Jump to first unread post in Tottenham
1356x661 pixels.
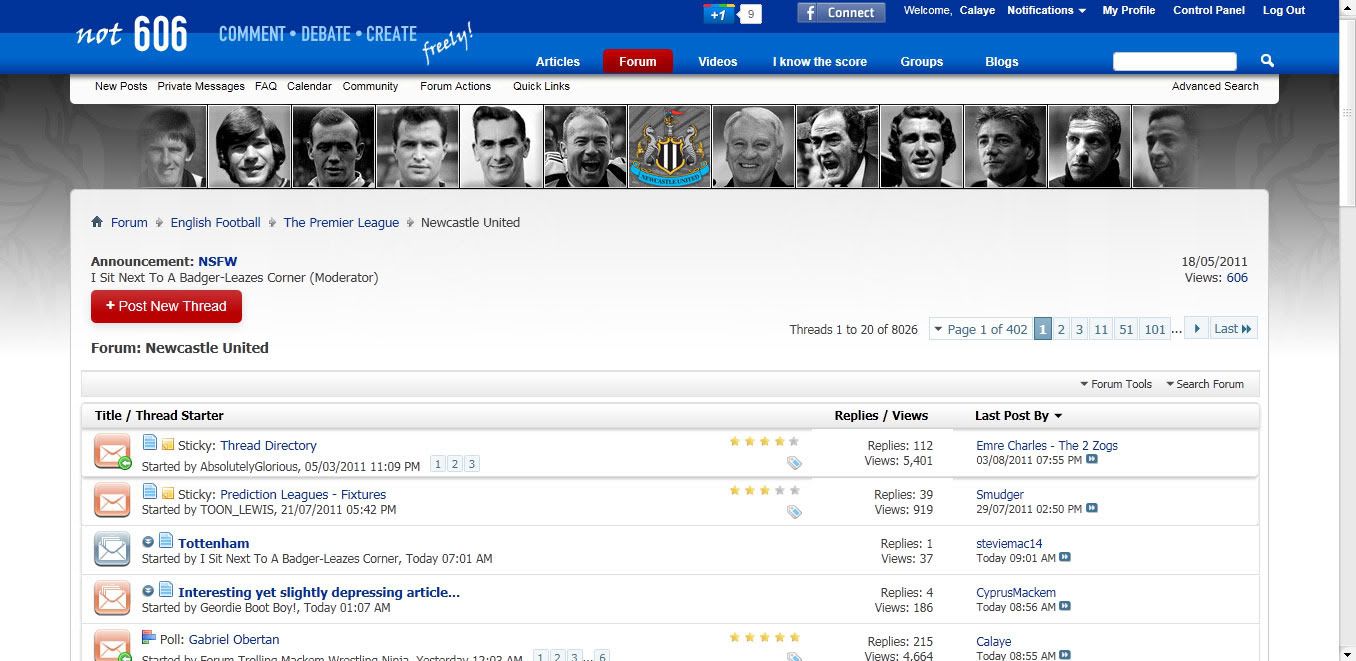tap(148, 542)
